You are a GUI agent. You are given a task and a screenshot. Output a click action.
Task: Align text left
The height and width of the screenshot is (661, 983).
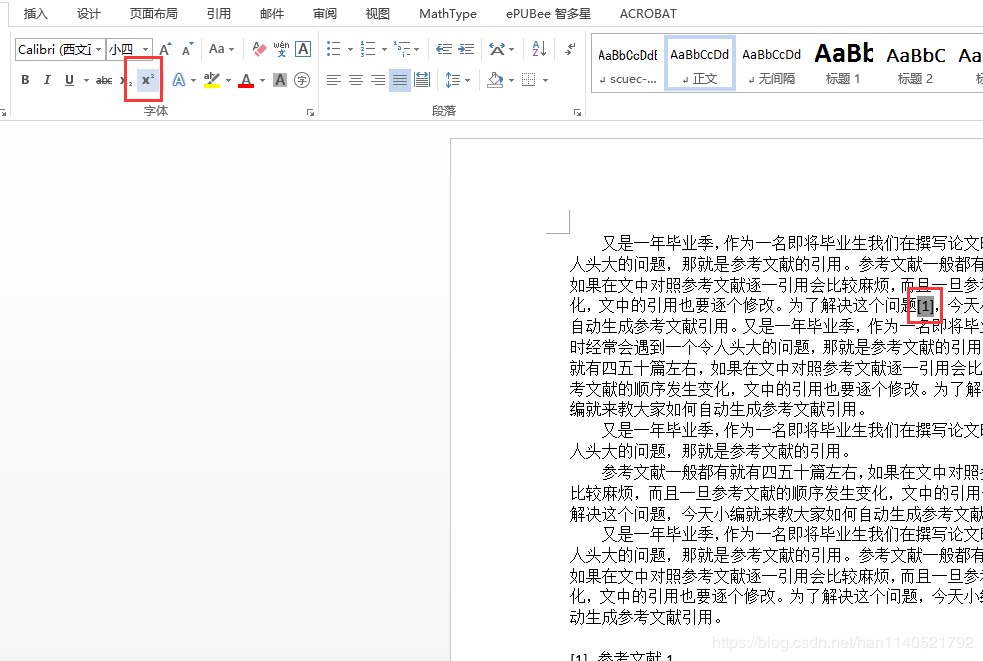click(334, 80)
